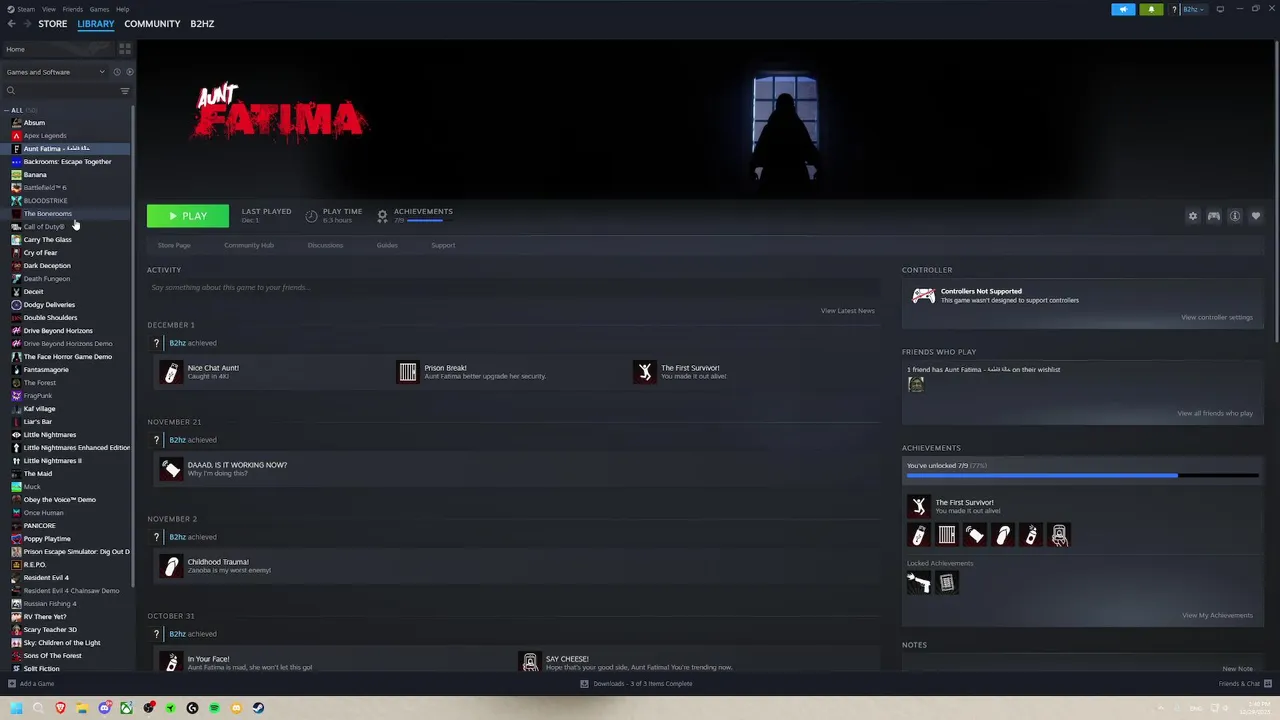
Task: Open announcements megaphone button
Action: click(x=1123, y=9)
